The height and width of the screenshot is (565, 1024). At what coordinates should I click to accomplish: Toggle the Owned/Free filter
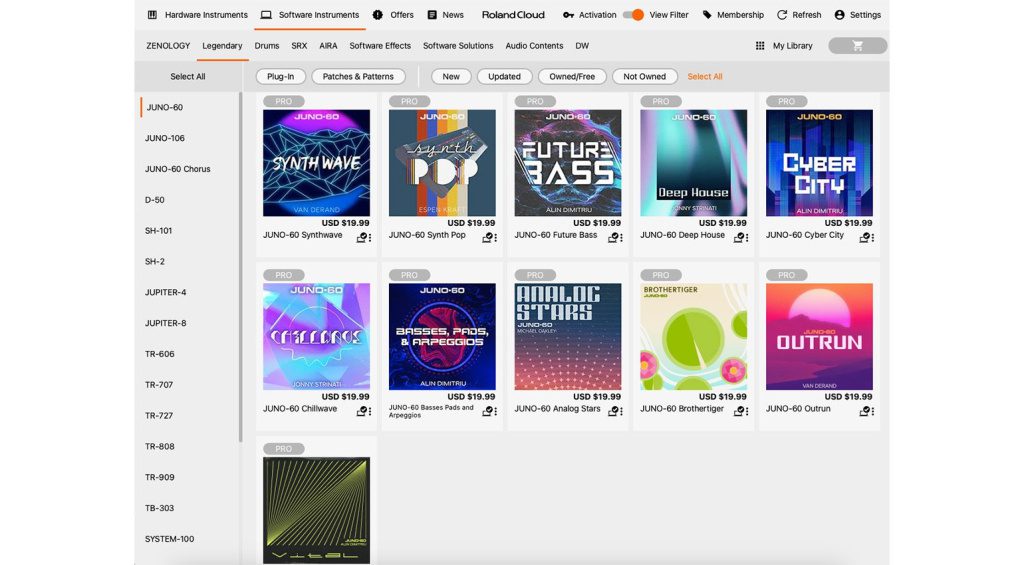coord(572,77)
